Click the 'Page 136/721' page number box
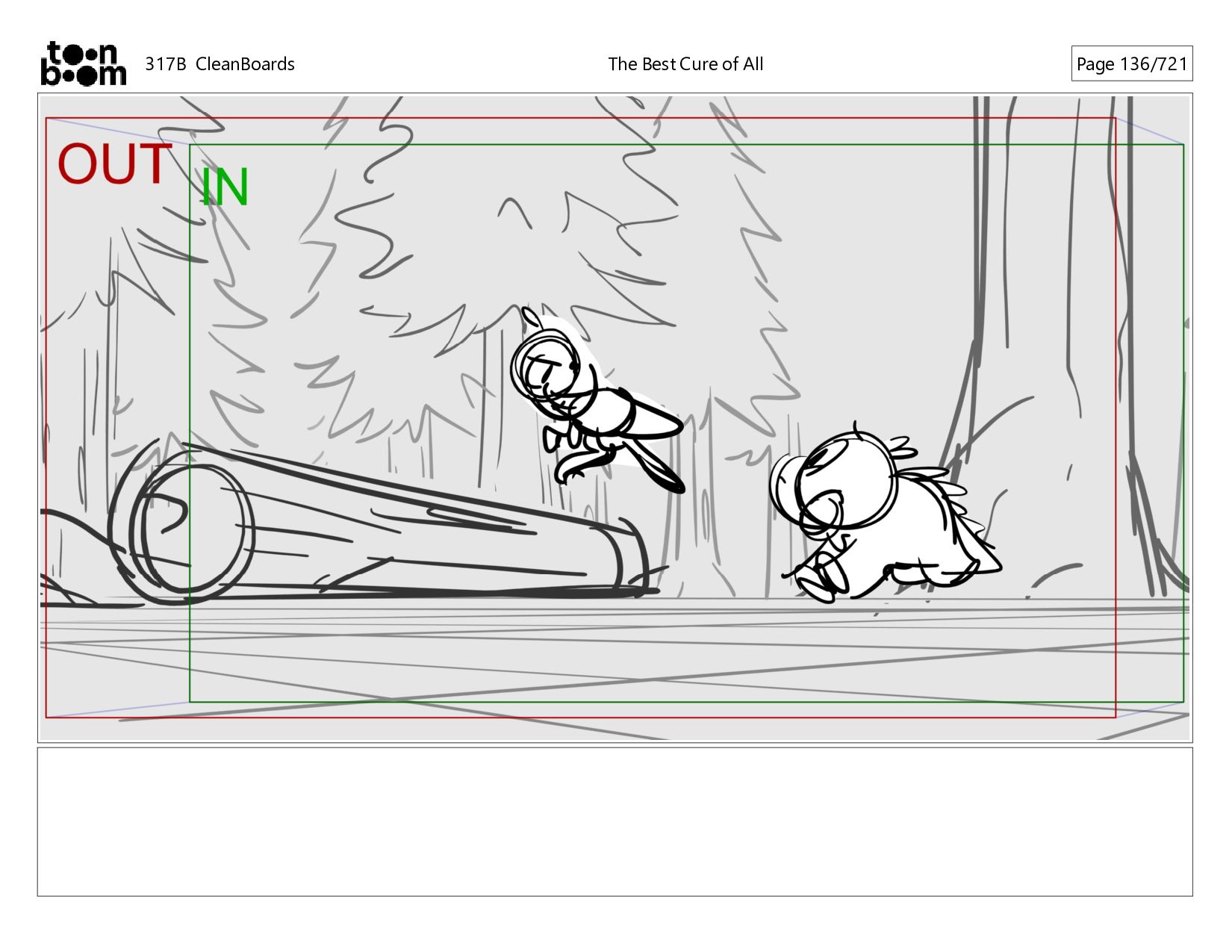Image resolution: width=1232 pixels, height=952 pixels. [1131, 63]
